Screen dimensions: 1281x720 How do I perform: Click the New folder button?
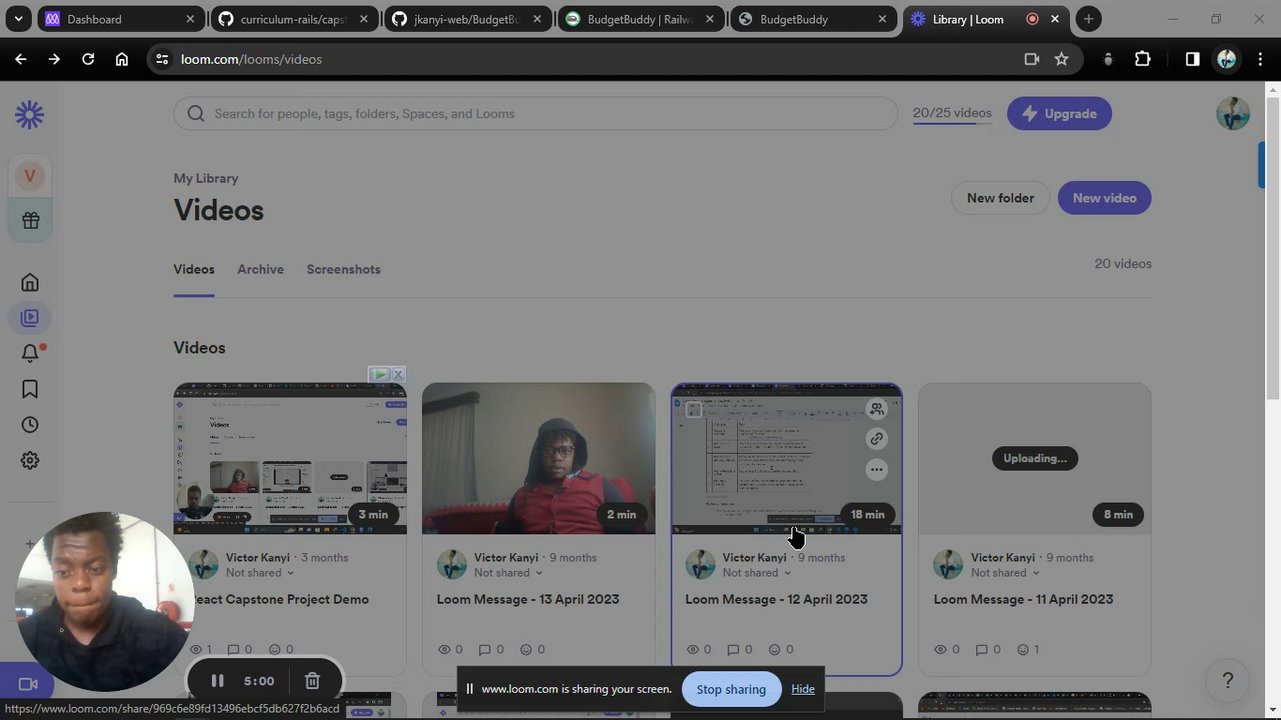(x=1000, y=198)
